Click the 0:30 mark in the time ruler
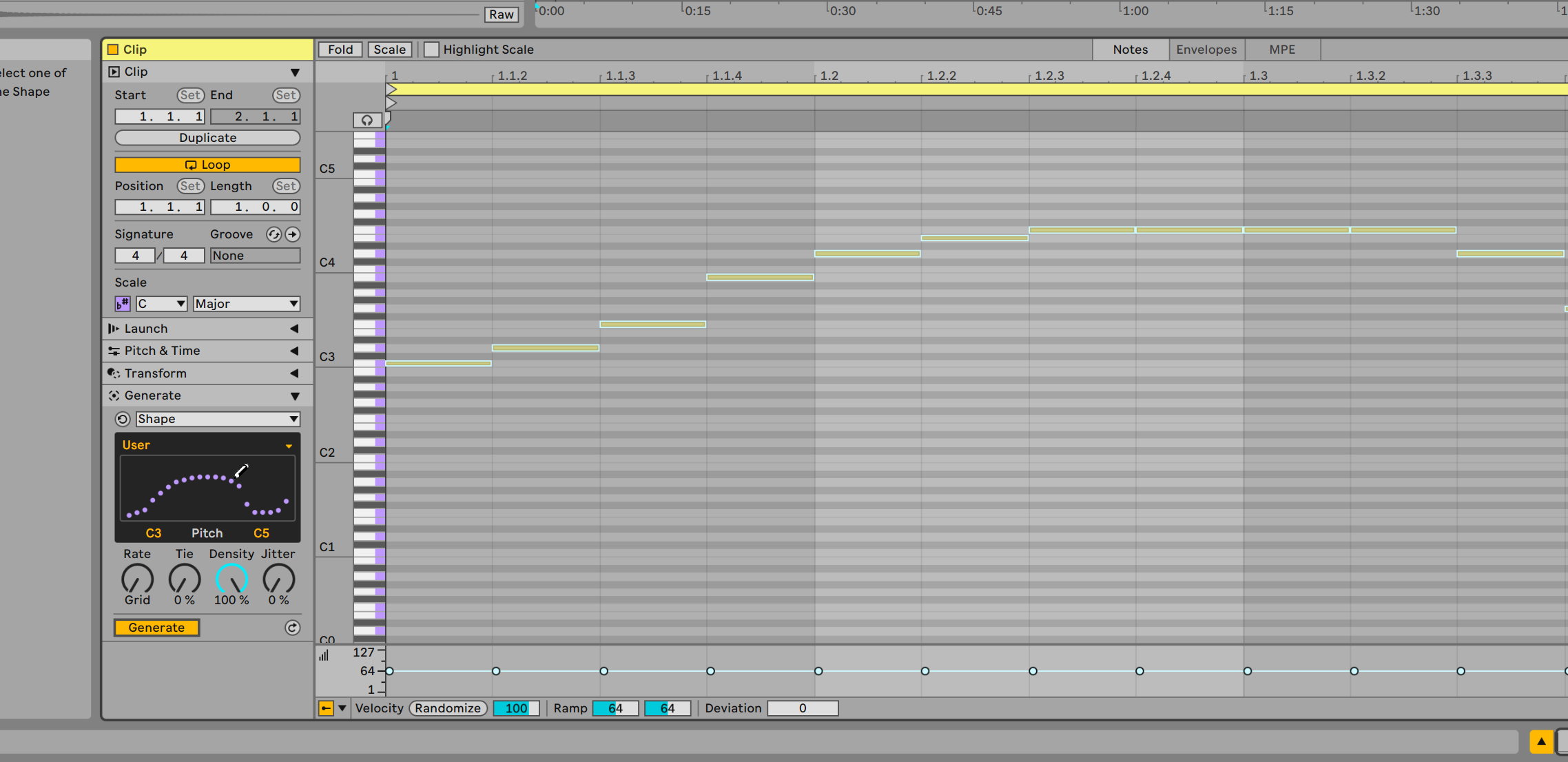The image size is (1568, 762). 843,11
